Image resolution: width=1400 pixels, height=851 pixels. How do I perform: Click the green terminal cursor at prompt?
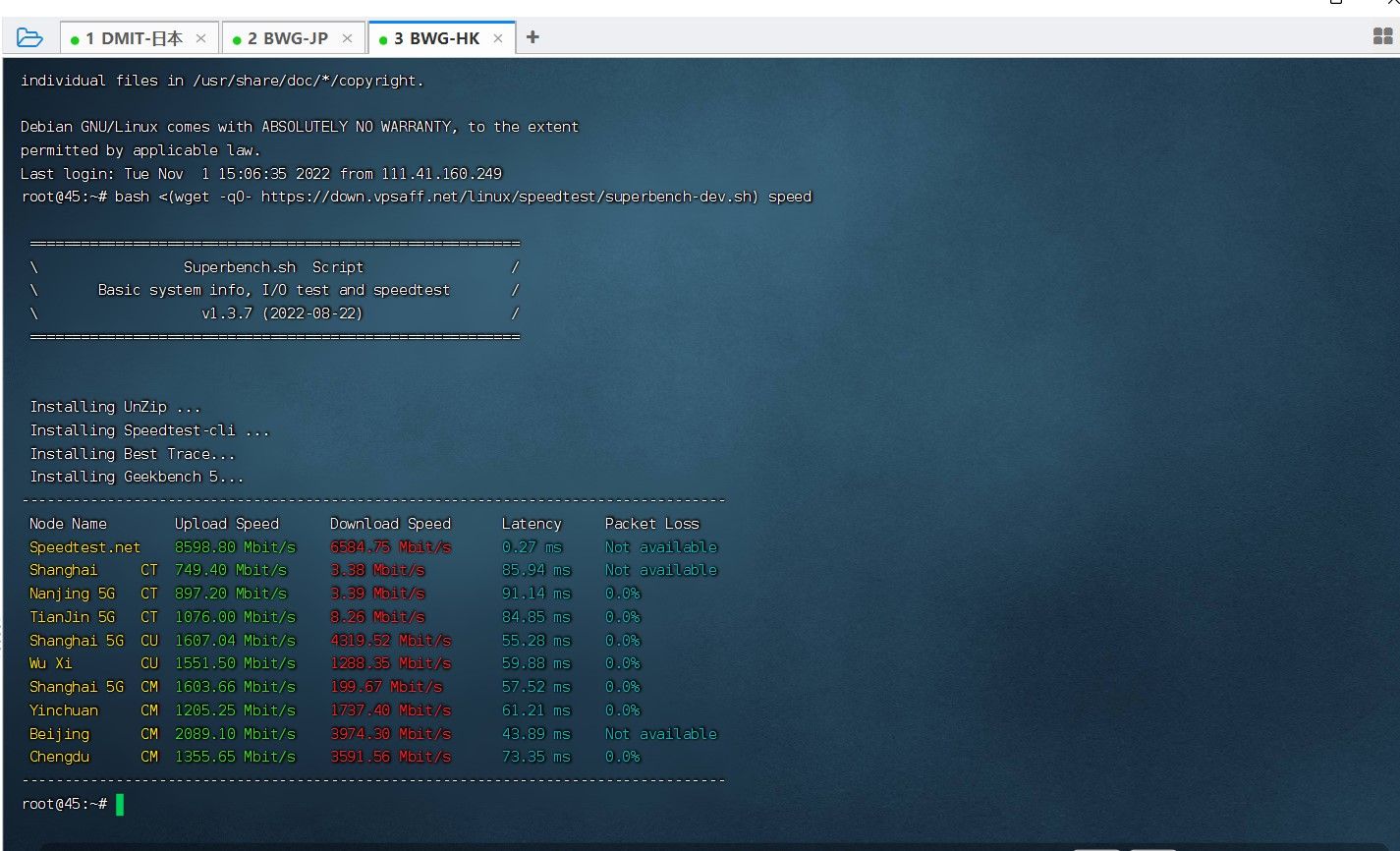[120, 805]
